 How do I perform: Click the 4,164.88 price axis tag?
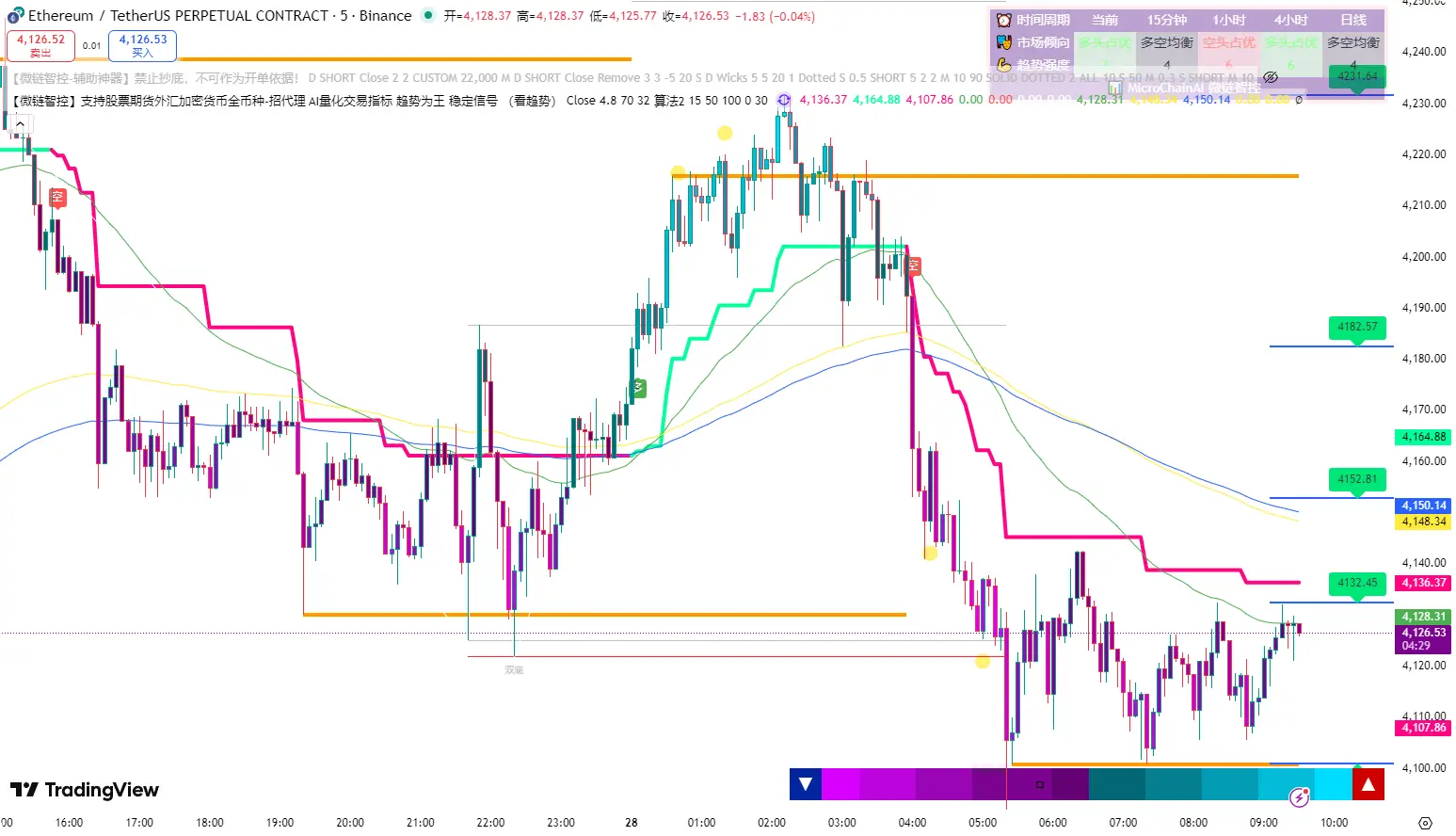pyautogui.click(x=1423, y=437)
